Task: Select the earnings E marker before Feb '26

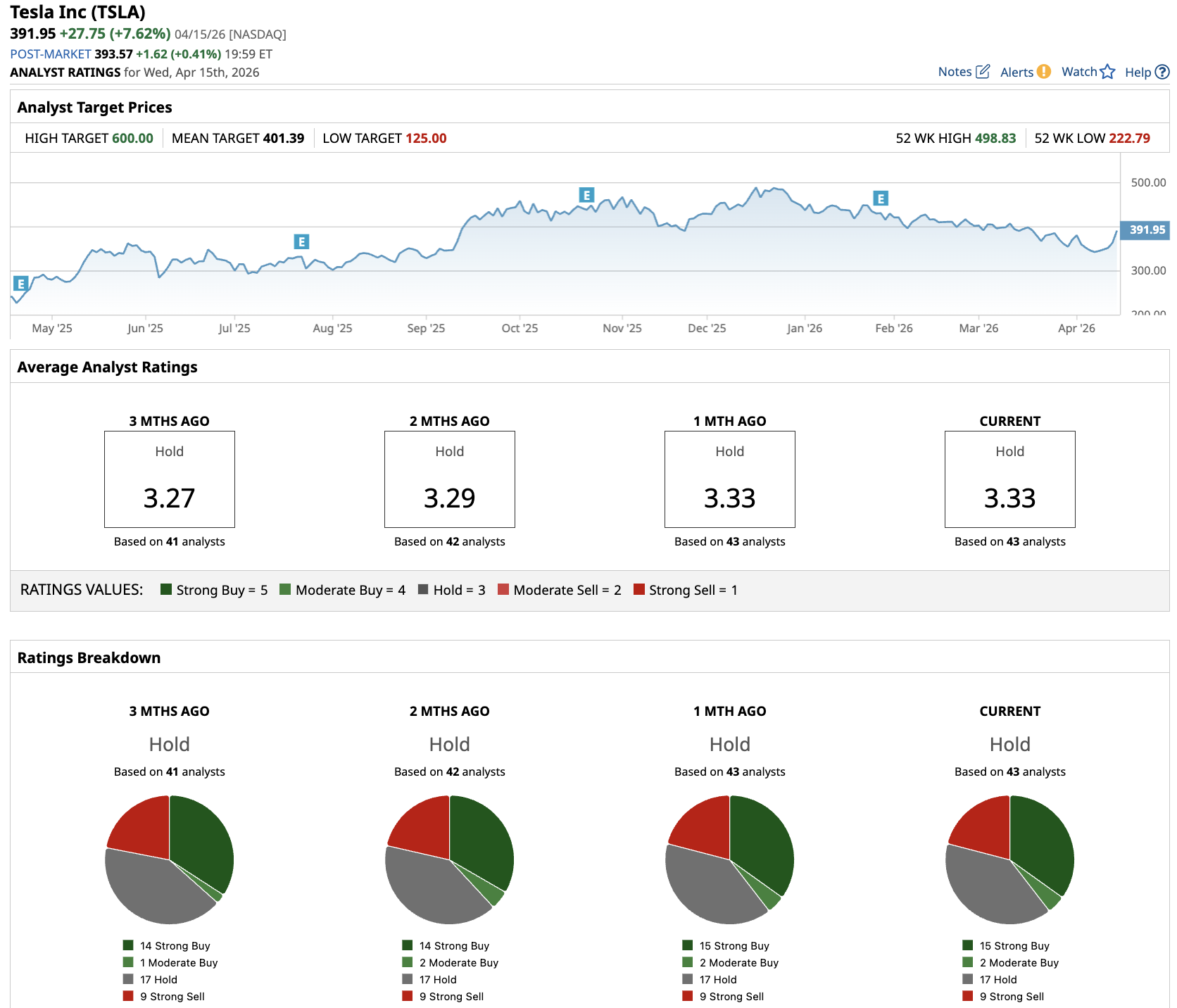Action: [881, 199]
